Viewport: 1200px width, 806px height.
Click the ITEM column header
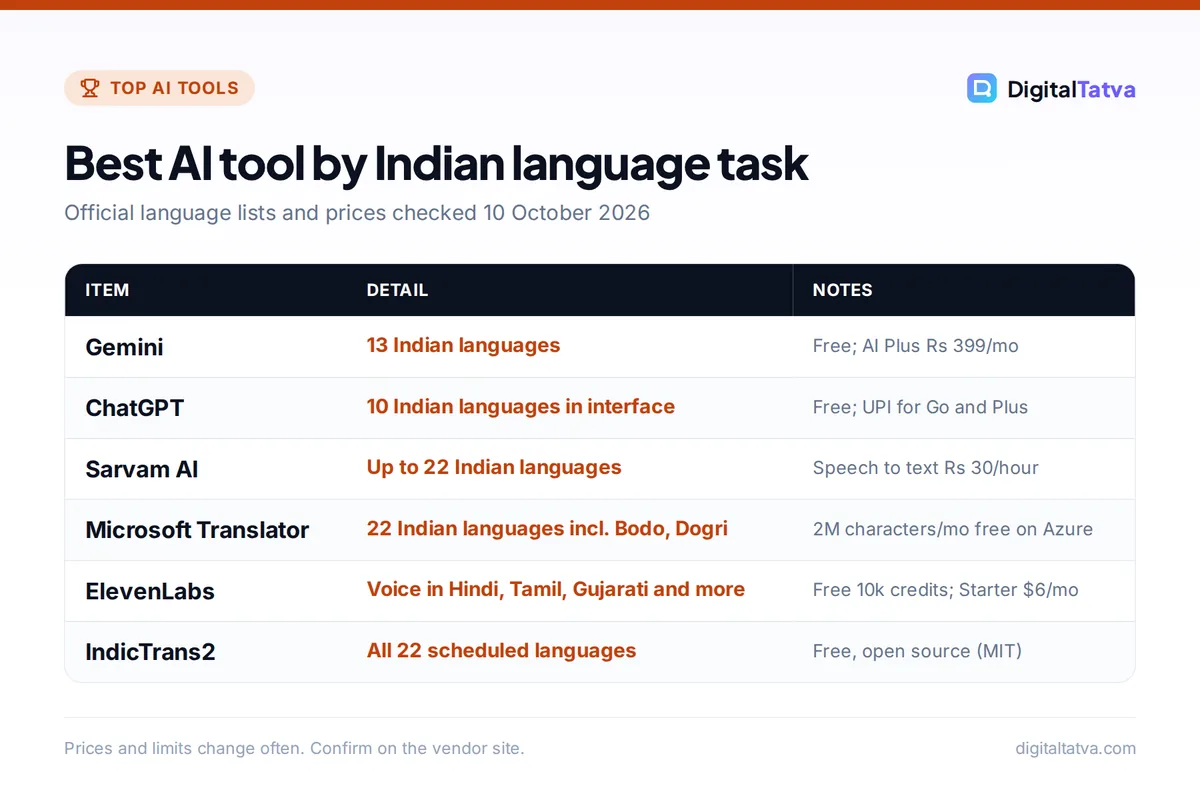(107, 290)
